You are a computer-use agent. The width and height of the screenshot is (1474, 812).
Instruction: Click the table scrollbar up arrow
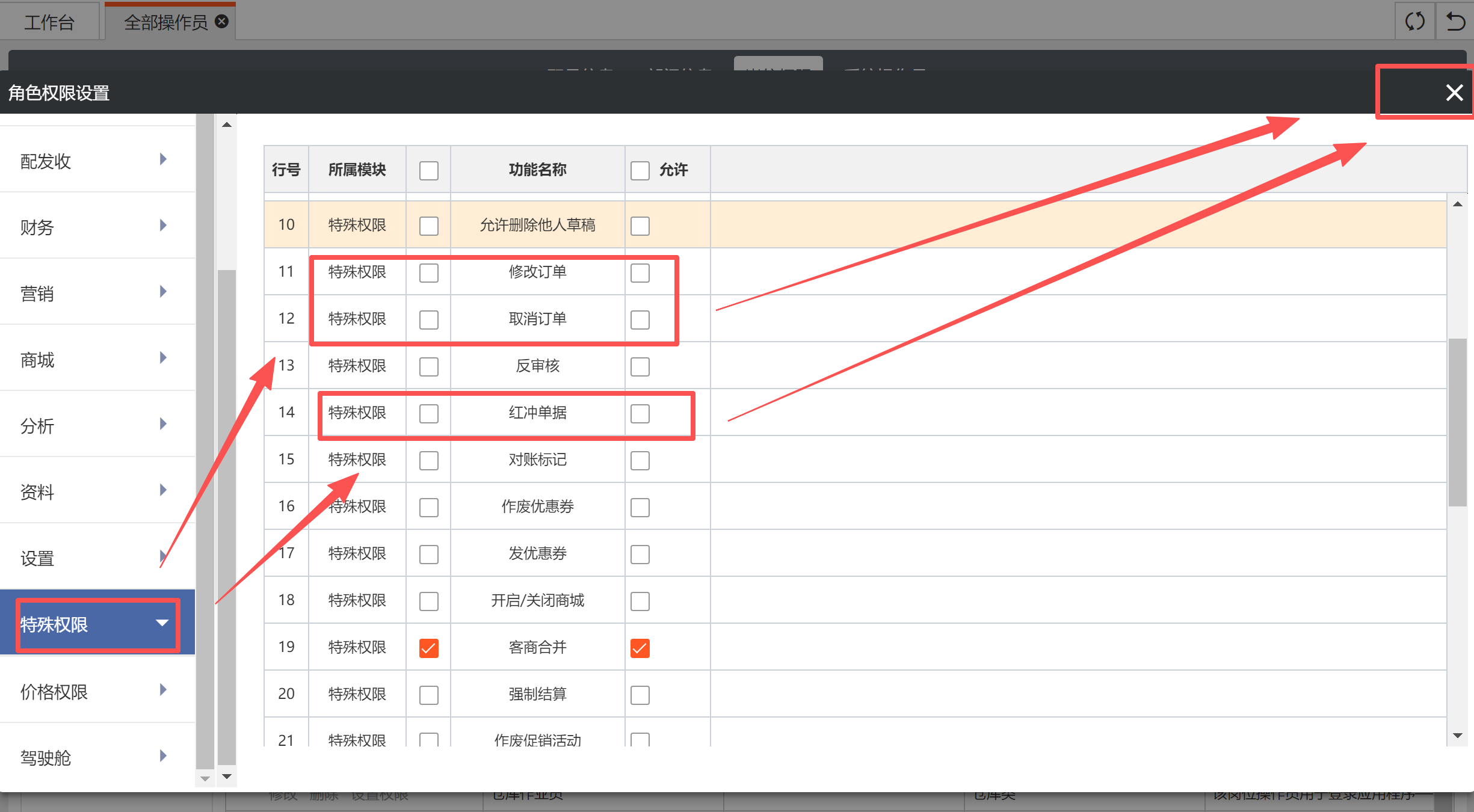point(1457,204)
